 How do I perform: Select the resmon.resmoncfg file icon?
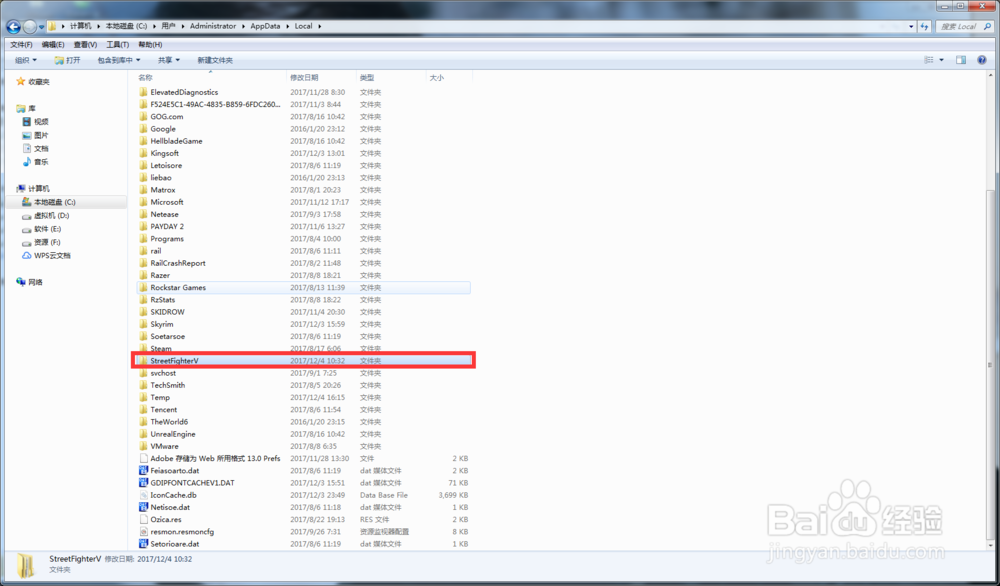point(143,532)
